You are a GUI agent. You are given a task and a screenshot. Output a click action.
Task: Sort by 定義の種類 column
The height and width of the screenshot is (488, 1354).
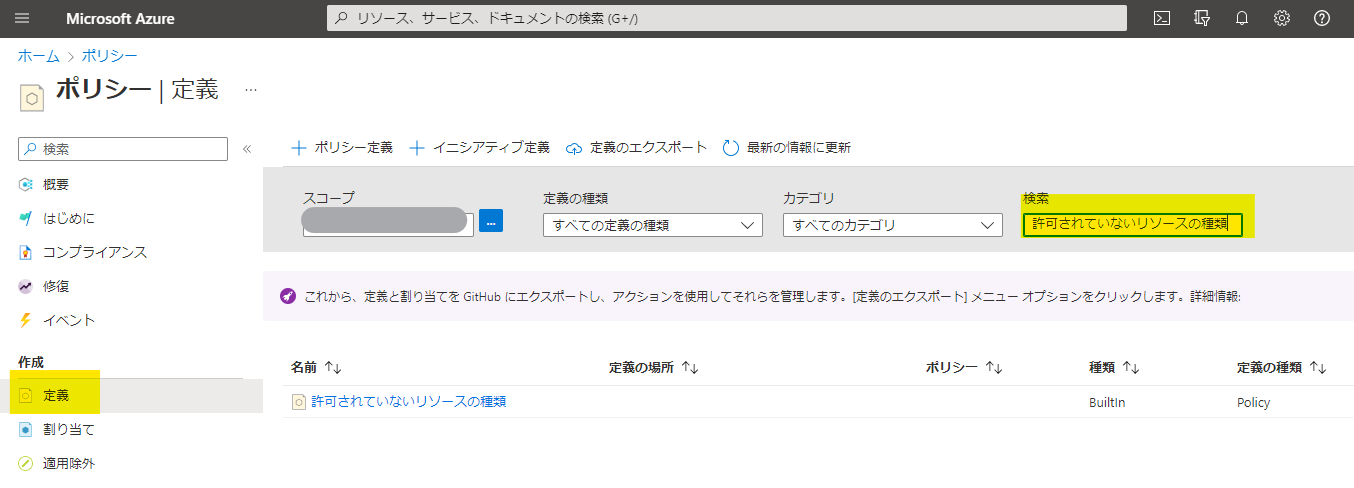click(1281, 368)
